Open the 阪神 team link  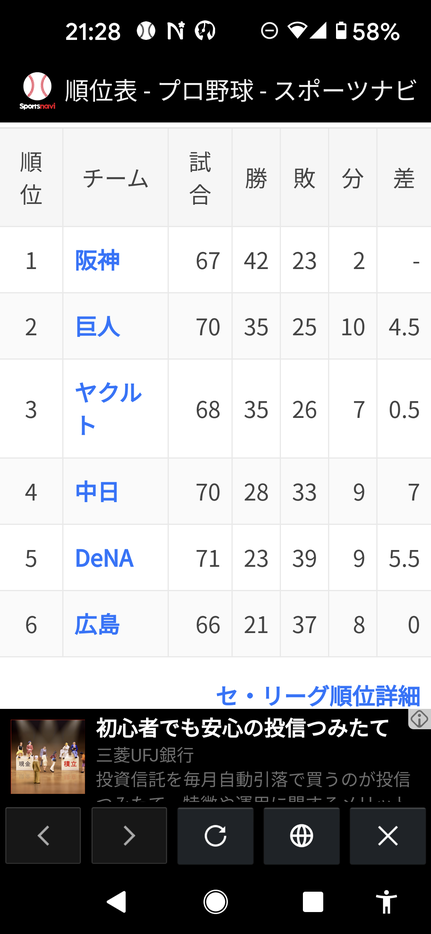pos(97,260)
